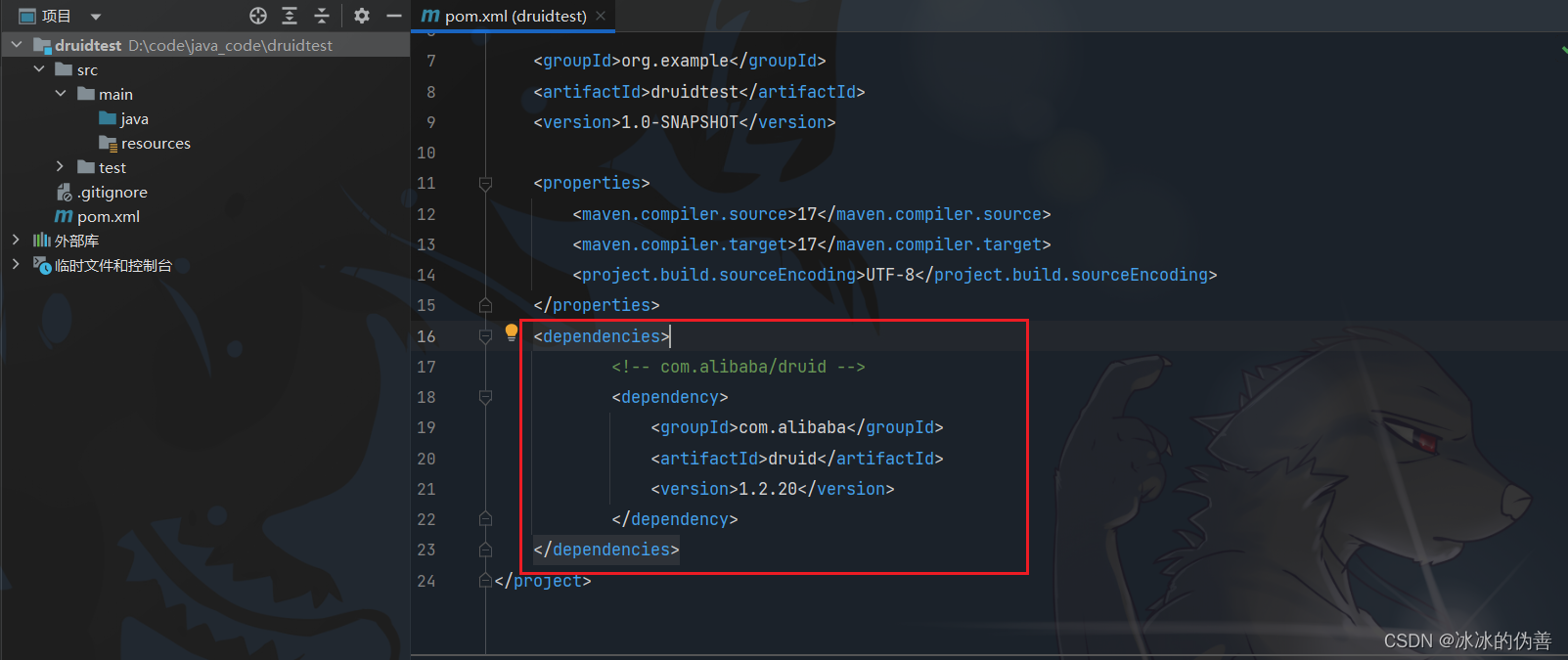Click the maven.compiler.source line
Screen dimensions: 1568x660
pyautogui.click(x=812, y=214)
